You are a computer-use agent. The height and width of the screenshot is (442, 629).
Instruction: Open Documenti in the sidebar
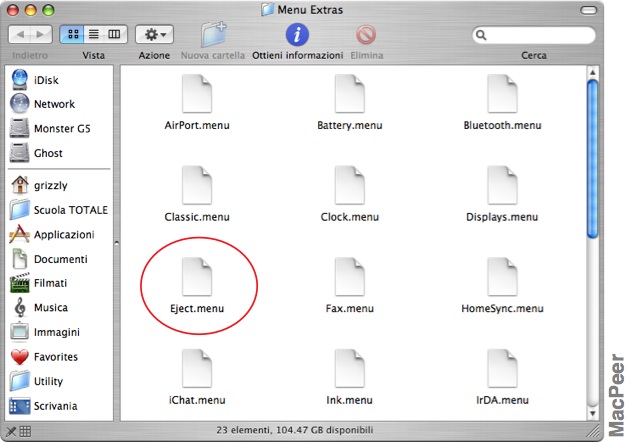49,259
